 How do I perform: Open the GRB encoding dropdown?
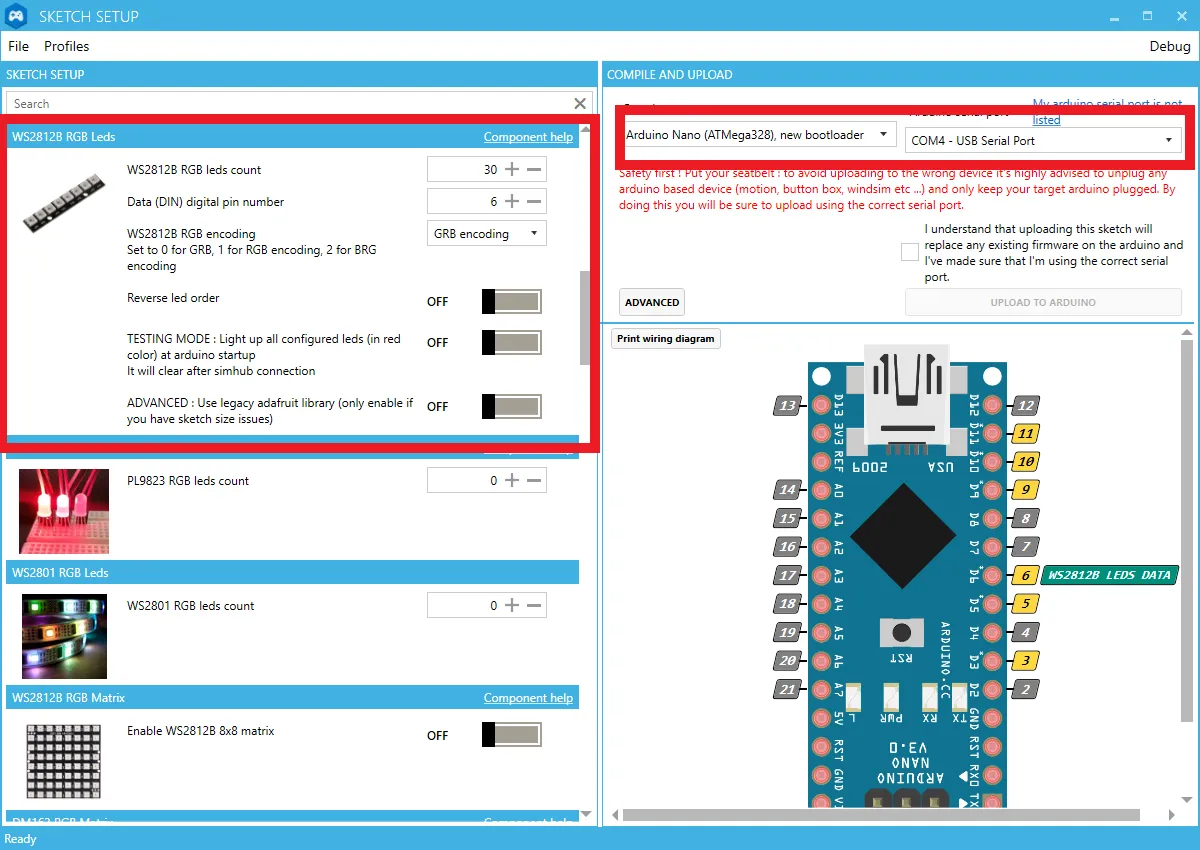click(486, 234)
